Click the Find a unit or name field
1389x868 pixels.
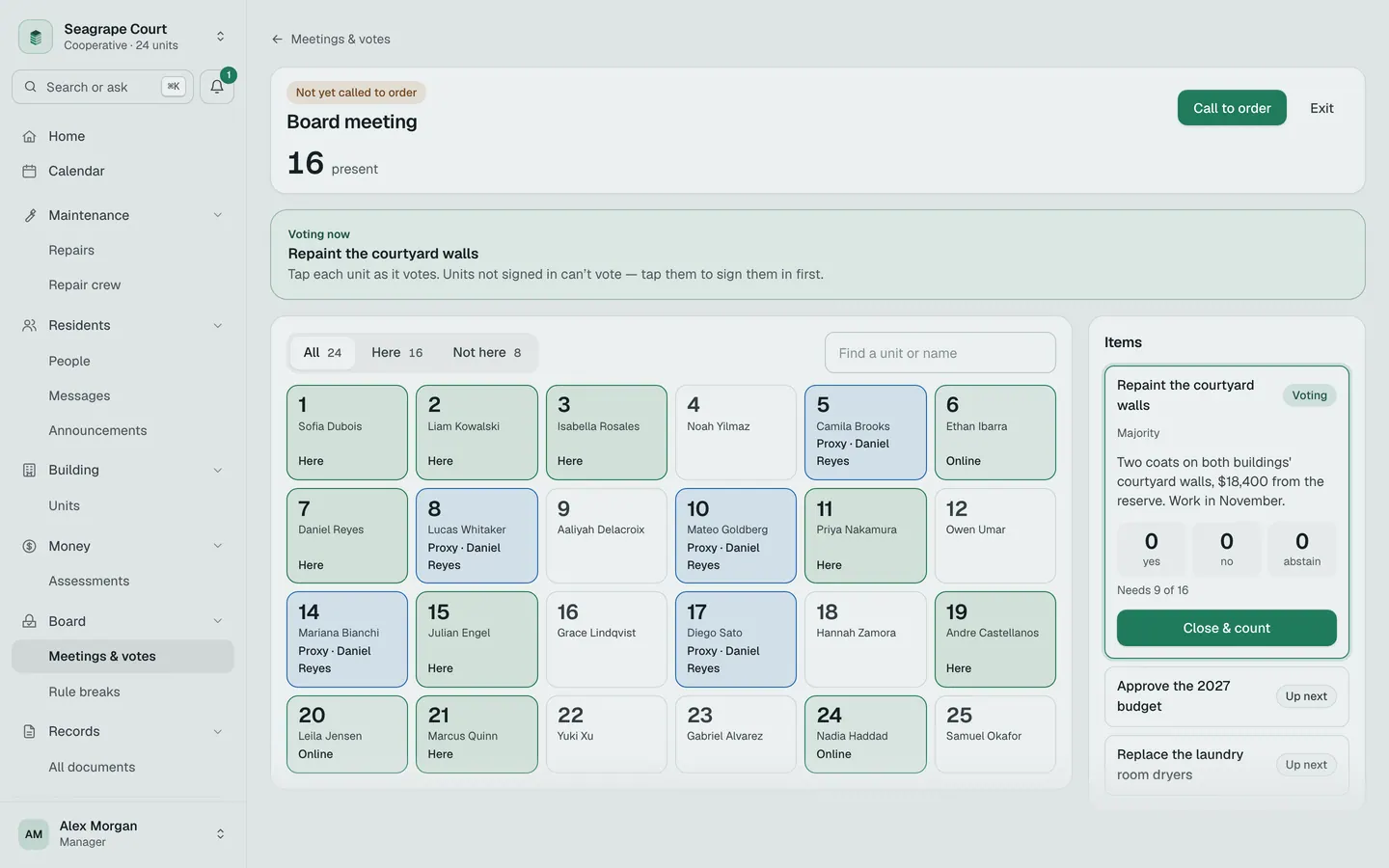(x=940, y=353)
